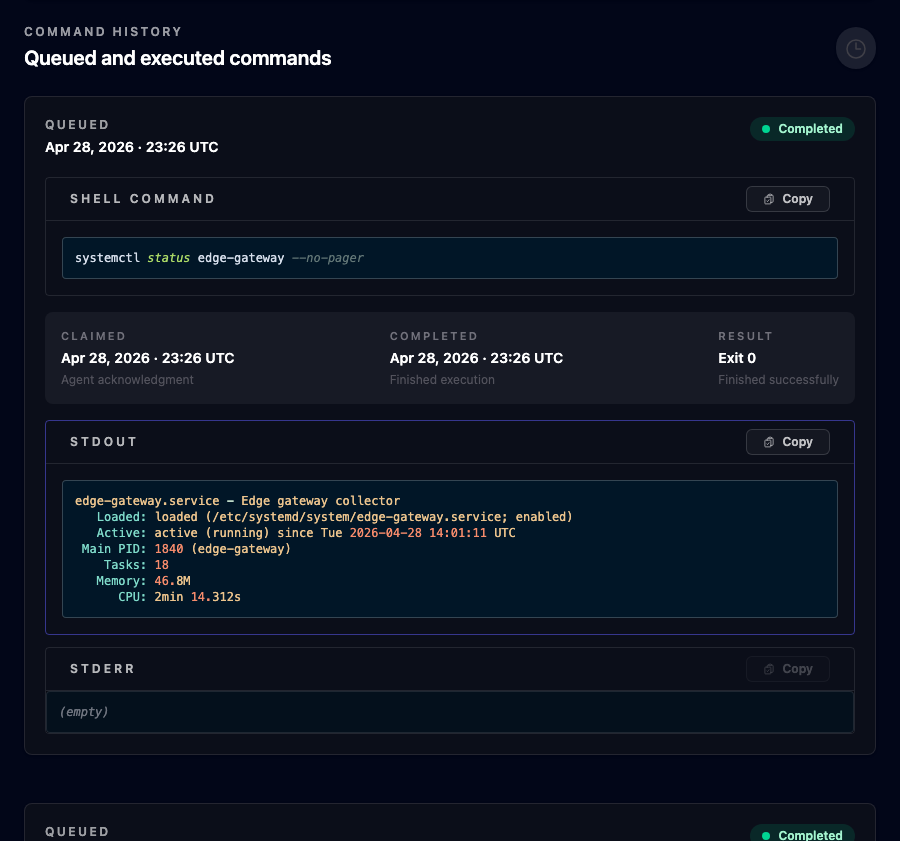Click the "2026-04-28 14:01:11" active-since timestamp
This screenshot has height=841, width=900.
[x=418, y=533]
